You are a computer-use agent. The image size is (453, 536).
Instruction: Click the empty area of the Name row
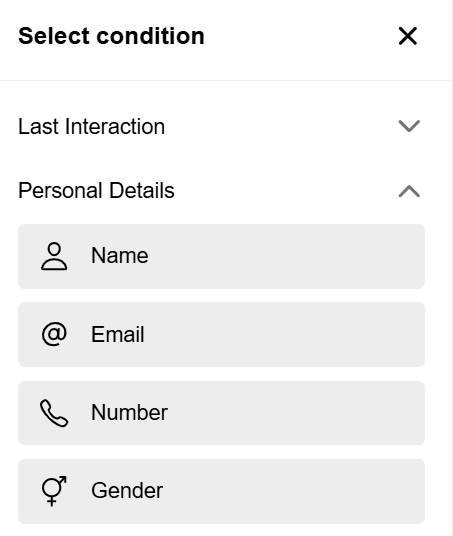286,256
